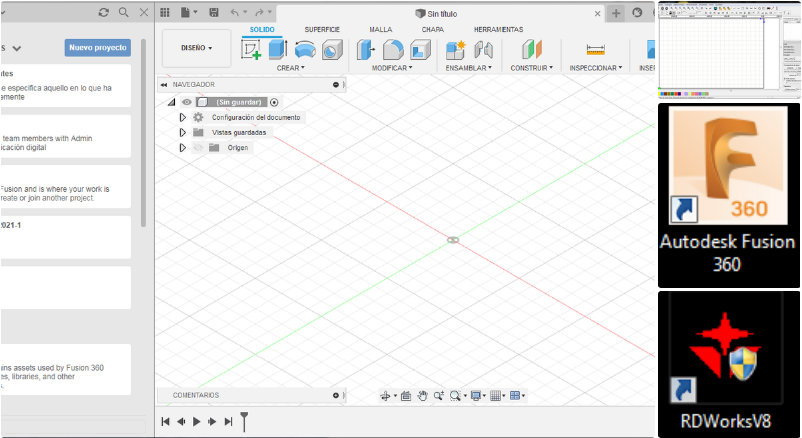Switch to the SUPERFICIE tab

322,30
